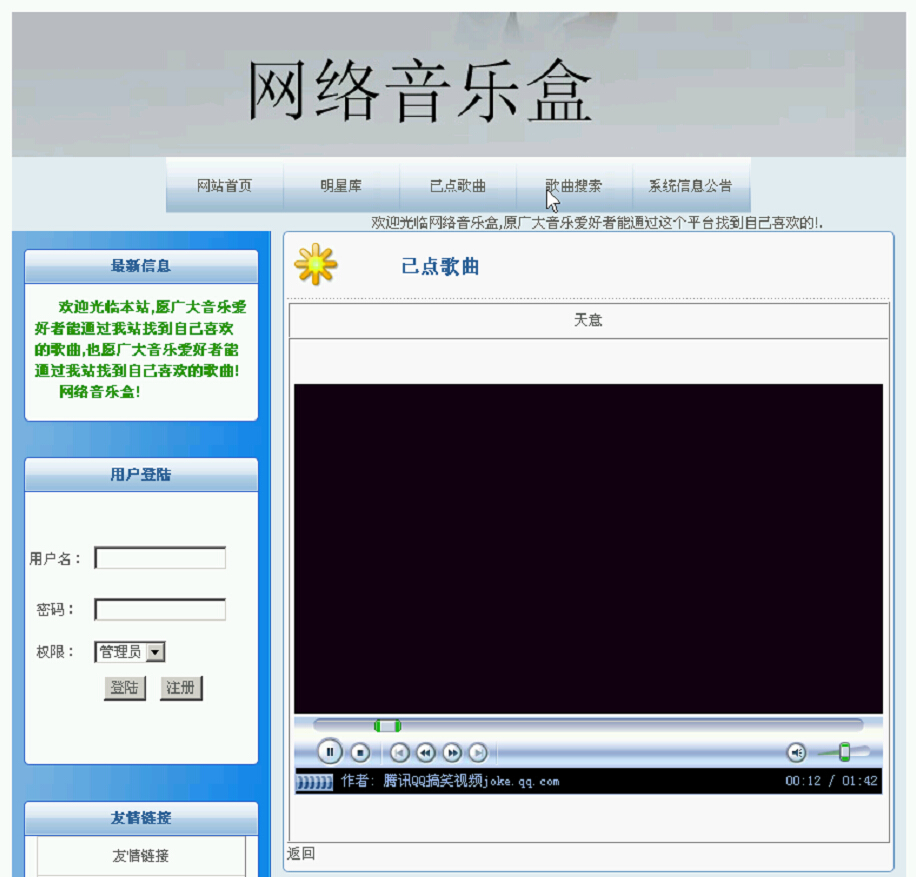Click the green seek bar handle
The width and height of the screenshot is (916, 877).
[387, 726]
